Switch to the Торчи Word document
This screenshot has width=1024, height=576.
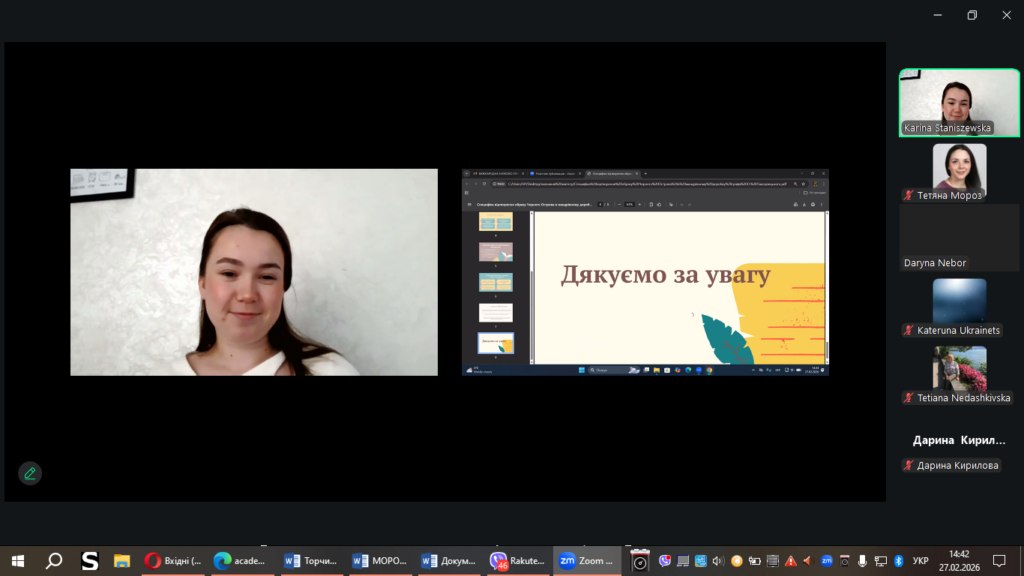310,561
